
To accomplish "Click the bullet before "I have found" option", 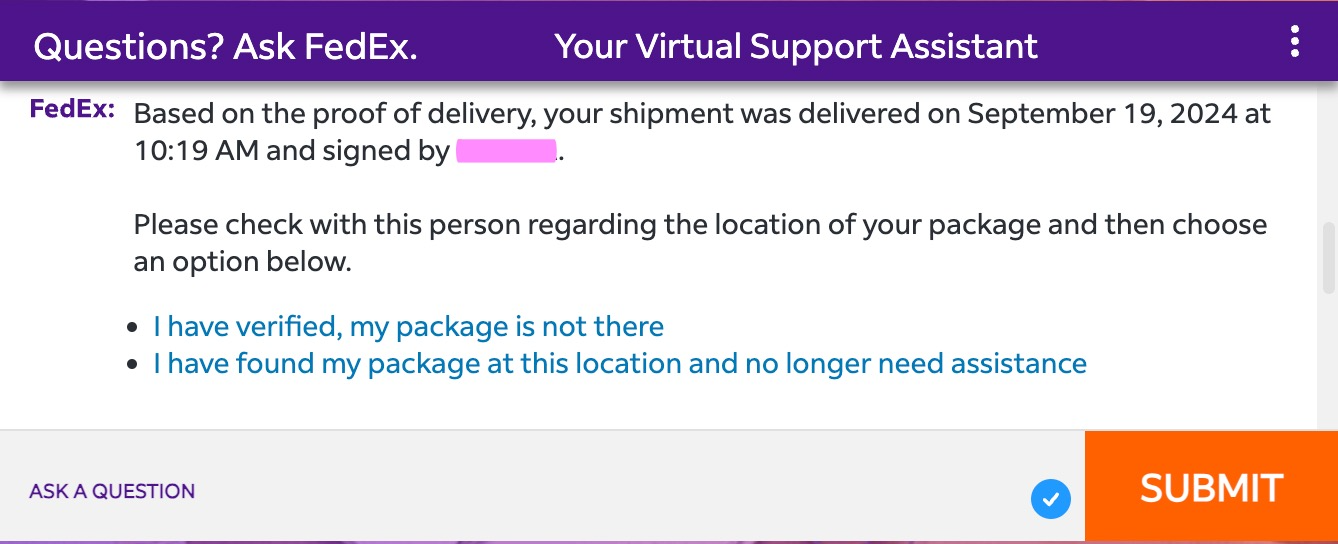I will tap(133, 364).
